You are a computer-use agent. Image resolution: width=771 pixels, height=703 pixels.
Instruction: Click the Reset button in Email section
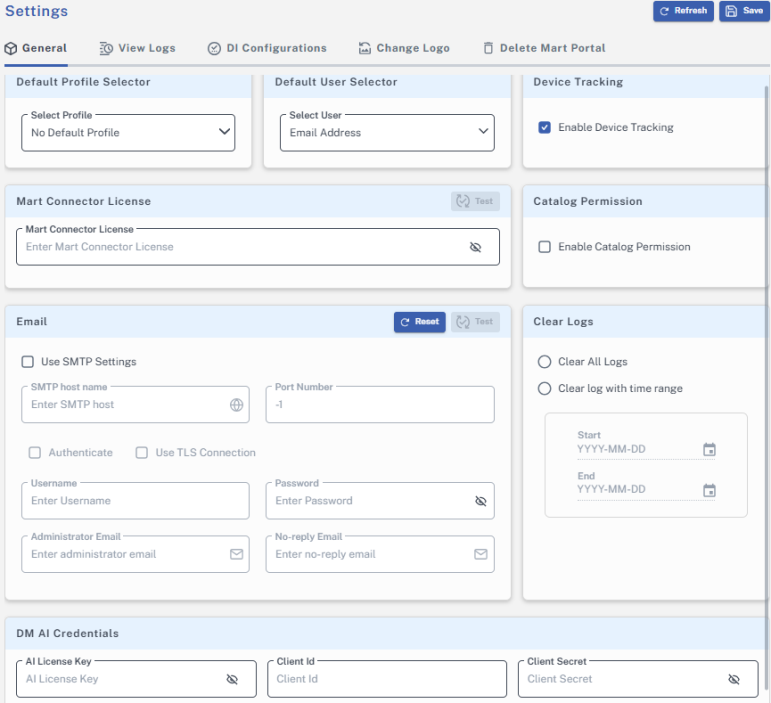(x=419, y=322)
